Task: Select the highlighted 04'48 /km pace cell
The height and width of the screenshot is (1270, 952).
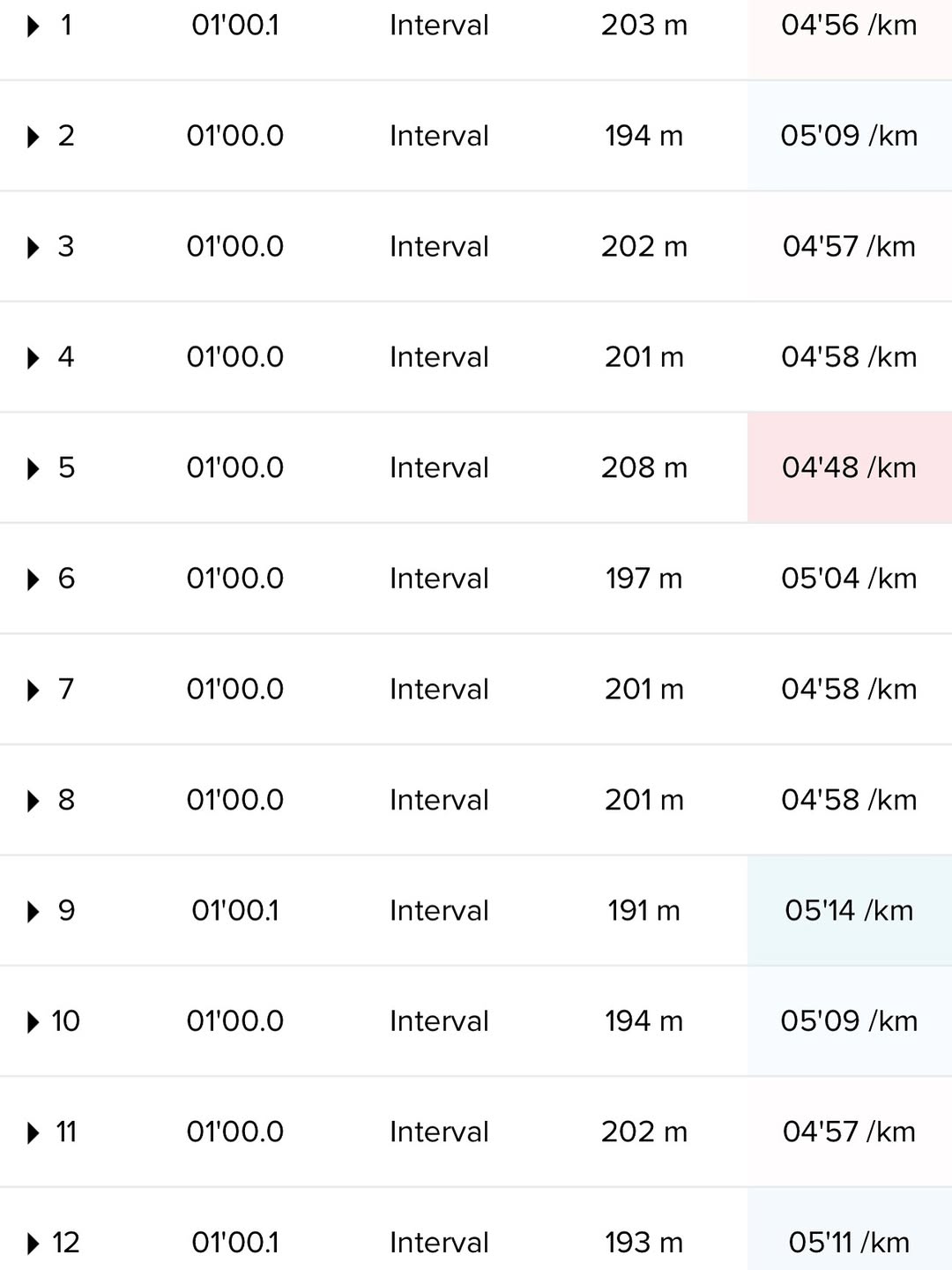Action: point(850,467)
